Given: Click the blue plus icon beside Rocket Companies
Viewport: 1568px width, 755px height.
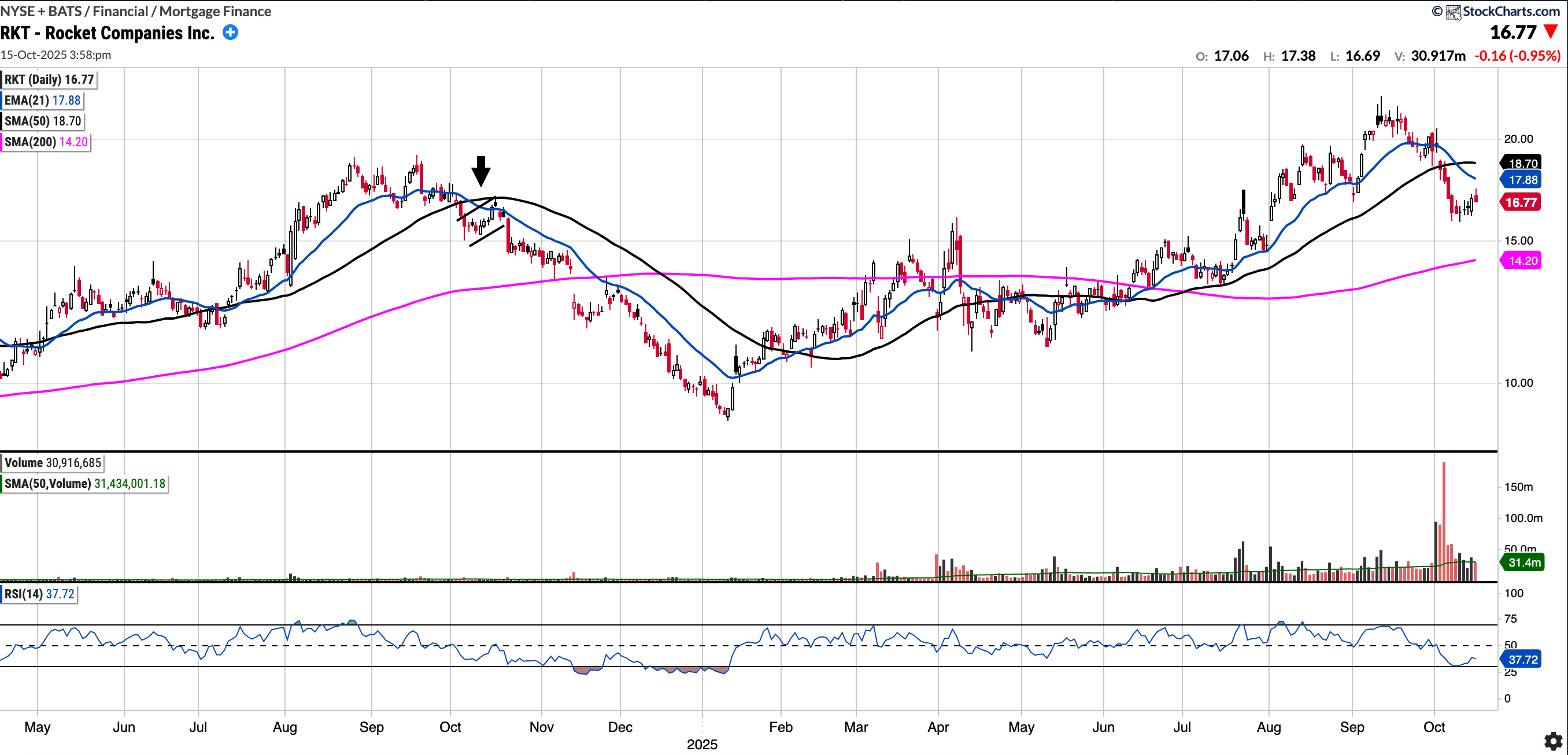Looking at the screenshot, I should point(230,32).
